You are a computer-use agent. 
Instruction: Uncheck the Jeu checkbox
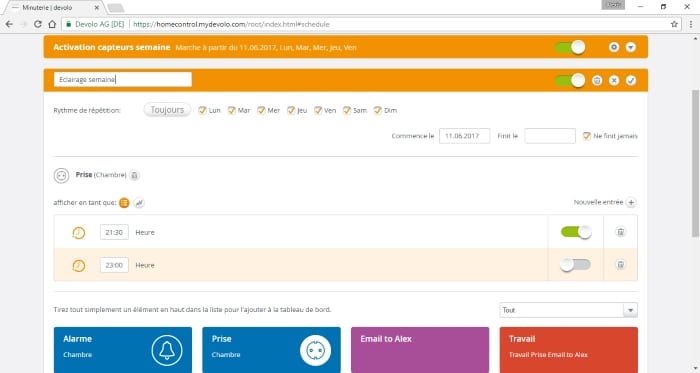point(291,110)
